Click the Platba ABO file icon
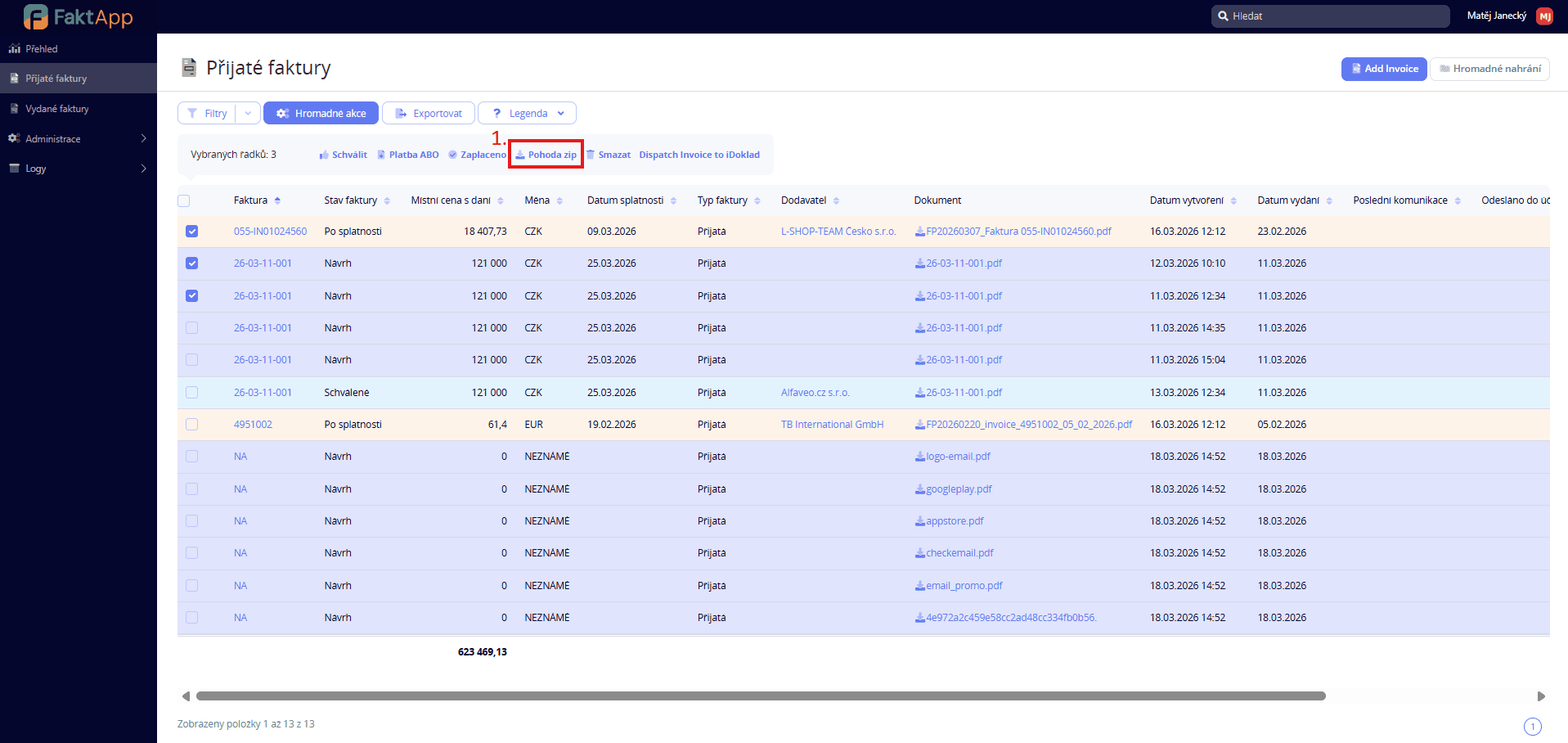Viewport: 1568px width, 743px height. 381,155
